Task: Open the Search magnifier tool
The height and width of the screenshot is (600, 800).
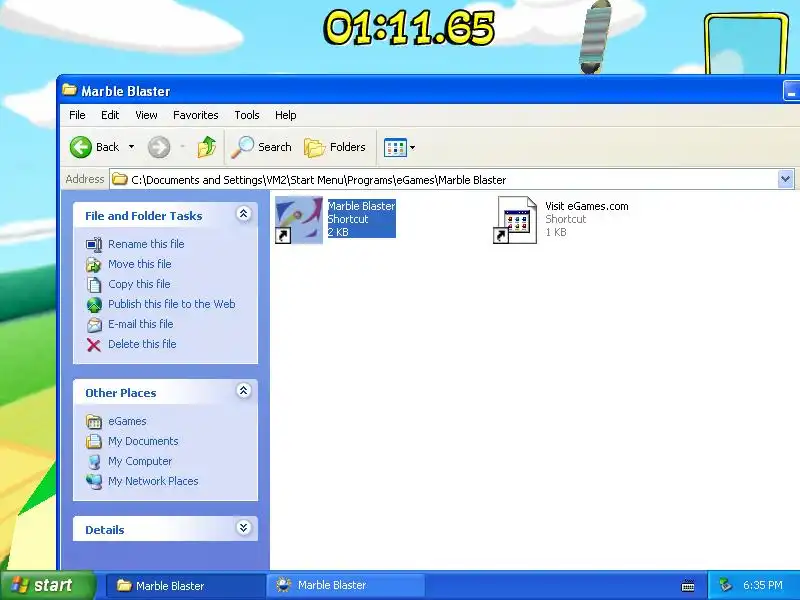Action: (261, 147)
